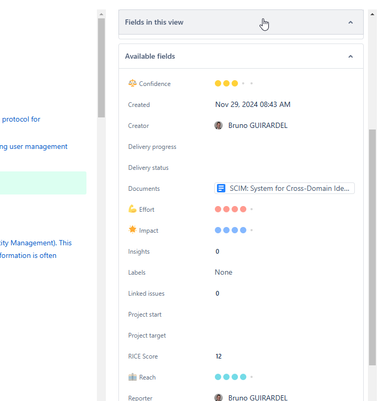Click the description pane scrollbar thumb

[101, 68]
